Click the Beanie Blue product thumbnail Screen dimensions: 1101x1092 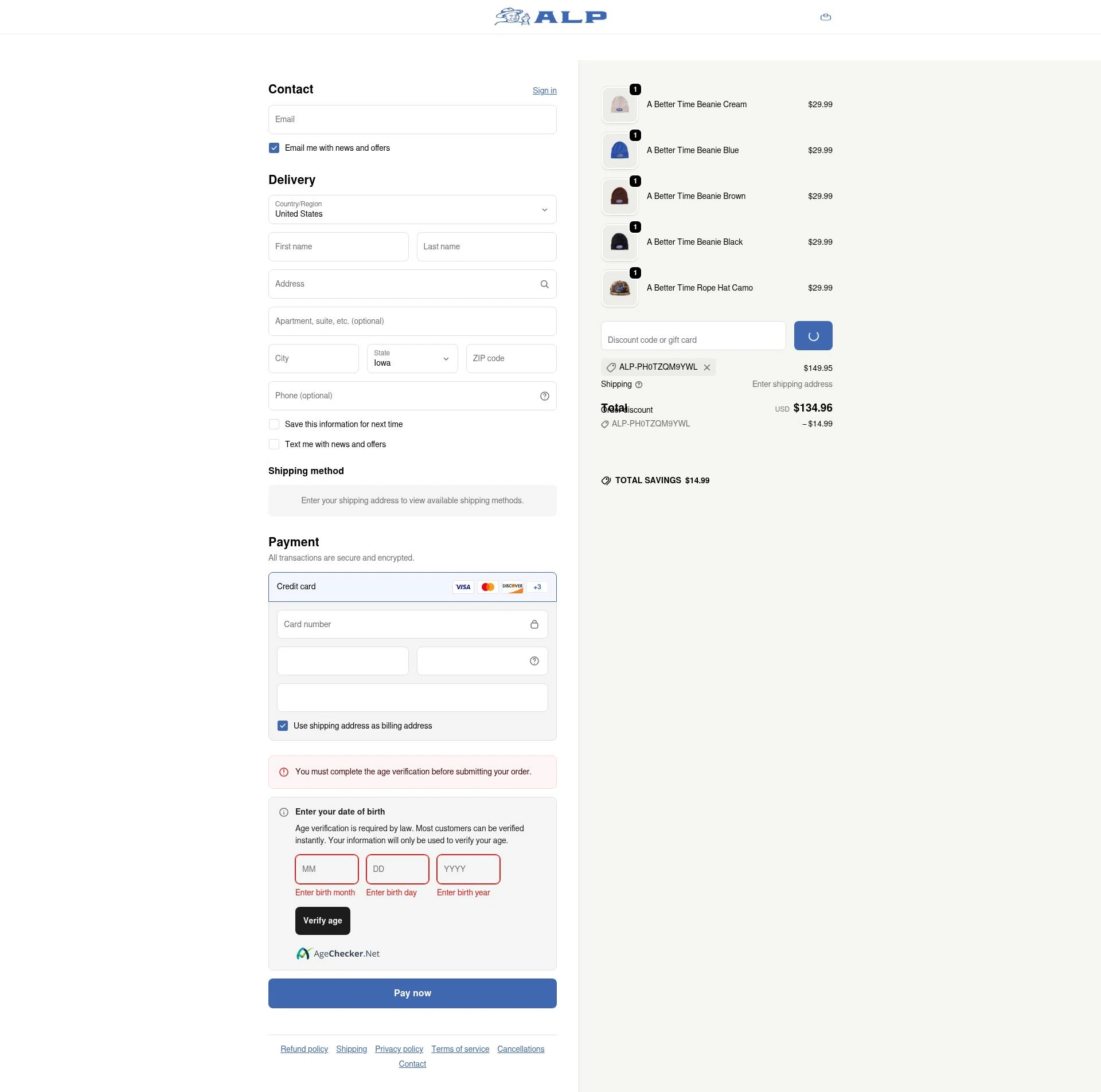[x=619, y=151]
